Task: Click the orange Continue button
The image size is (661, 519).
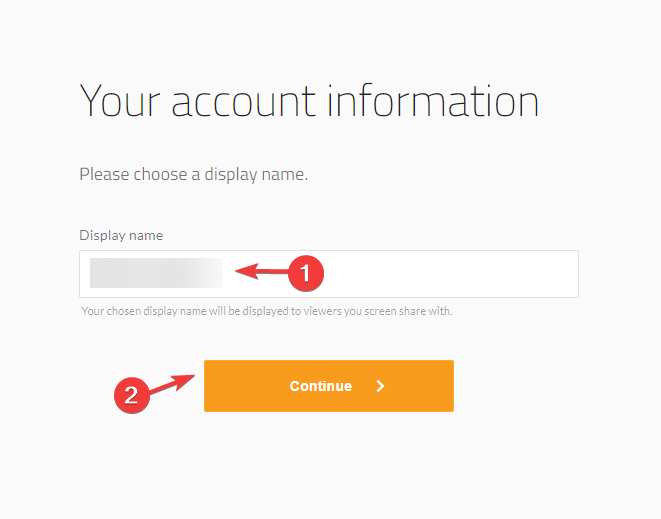Action: tap(329, 386)
